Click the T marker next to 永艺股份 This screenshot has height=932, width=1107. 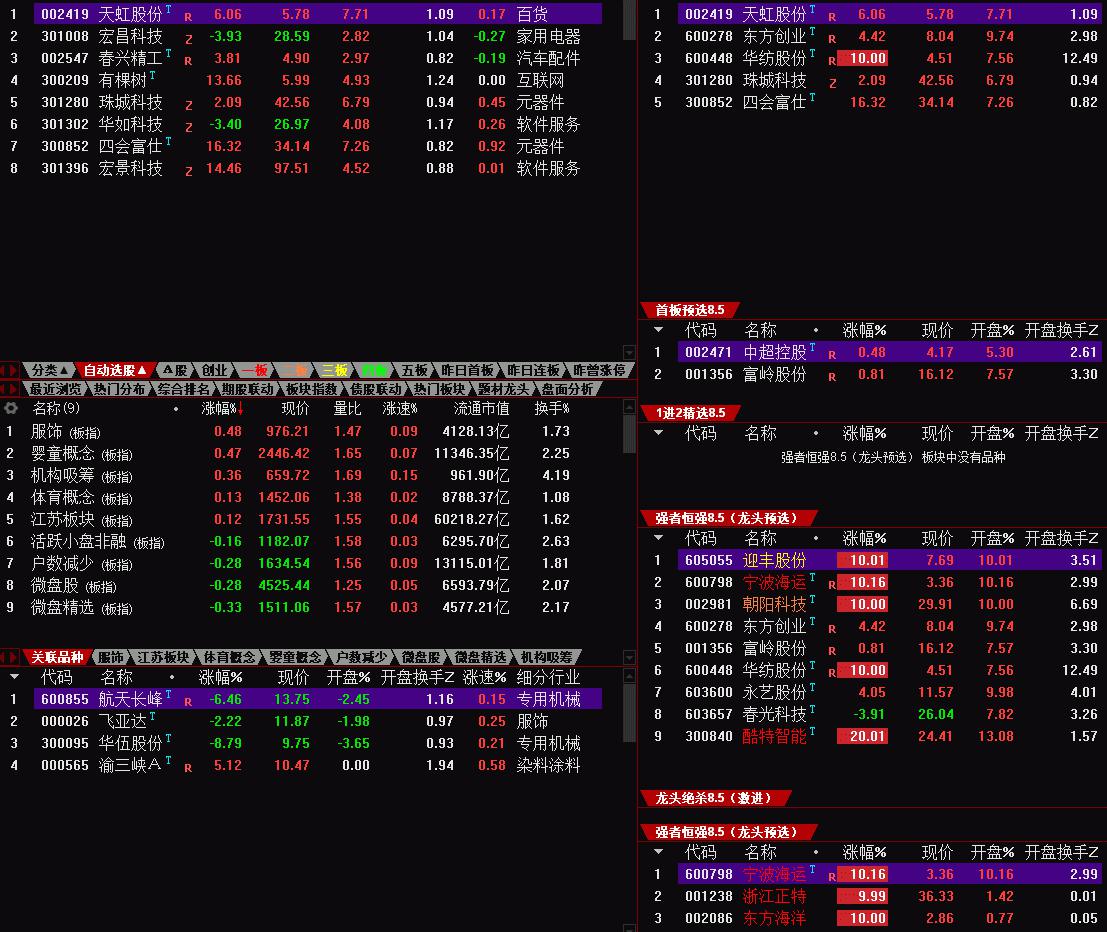[813, 688]
